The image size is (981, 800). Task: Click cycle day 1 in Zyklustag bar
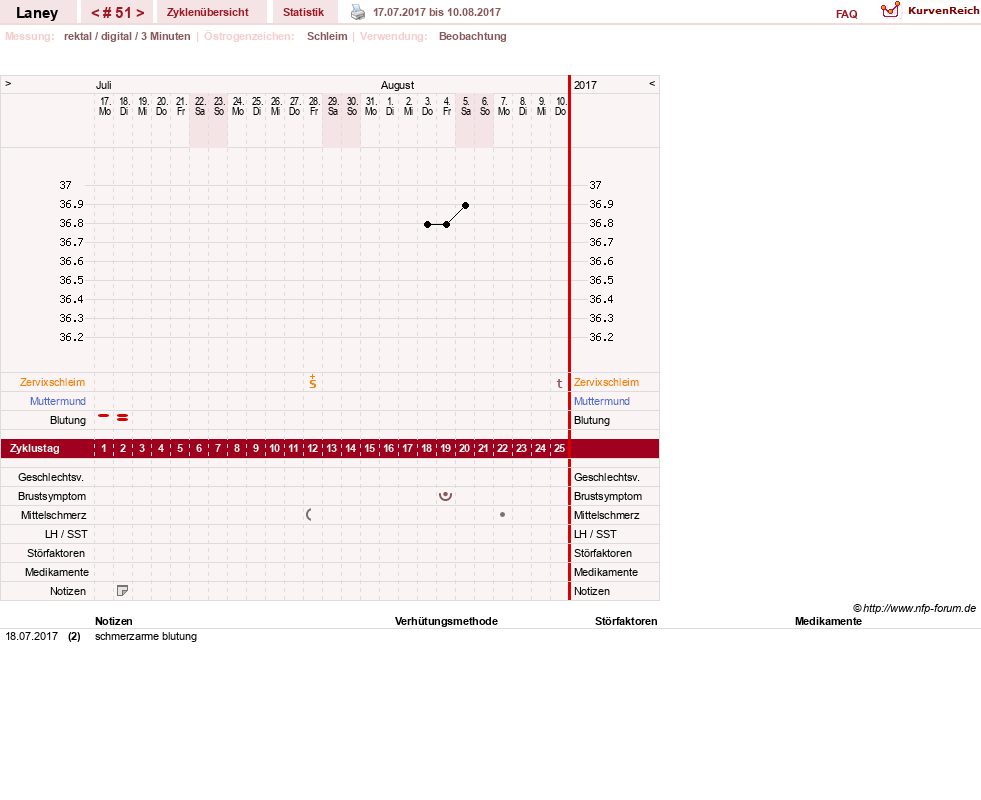click(x=104, y=448)
